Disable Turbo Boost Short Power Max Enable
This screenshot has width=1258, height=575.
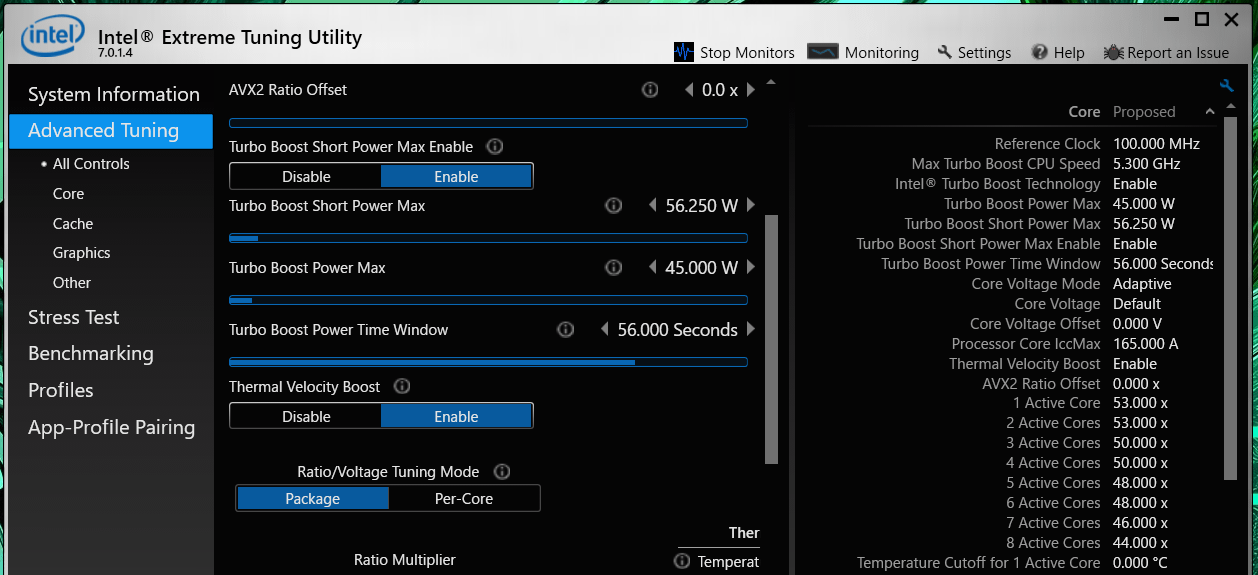click(306, 177)
